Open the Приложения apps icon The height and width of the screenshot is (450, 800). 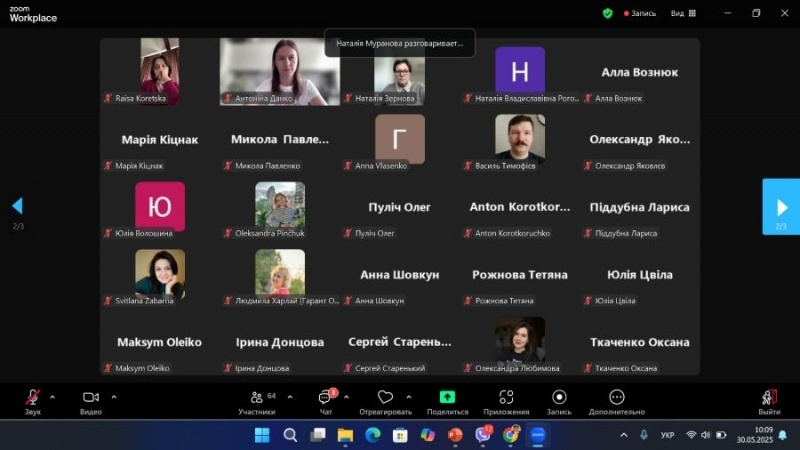click(506, 398)
